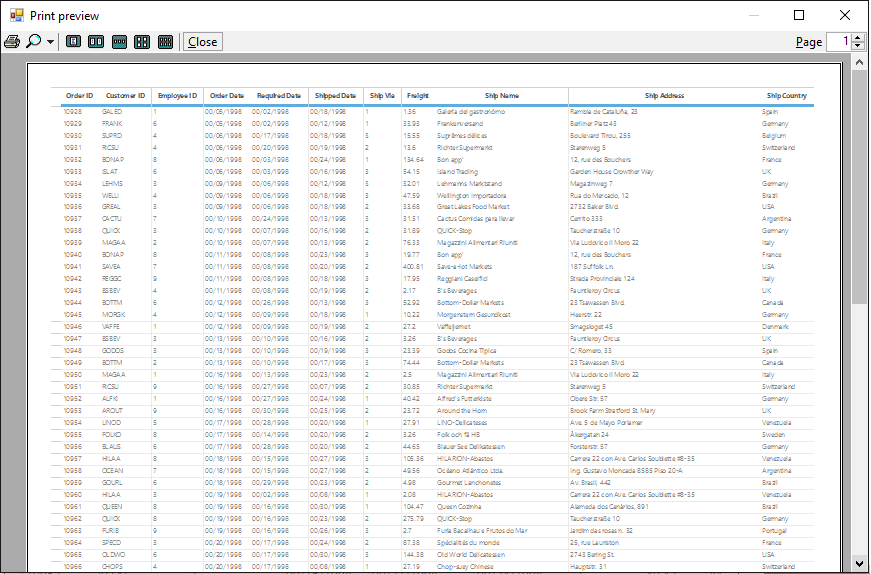Viewport: 871px width, 574px height.
Task: Click ship country Sweden
Action: pos(773,435)
